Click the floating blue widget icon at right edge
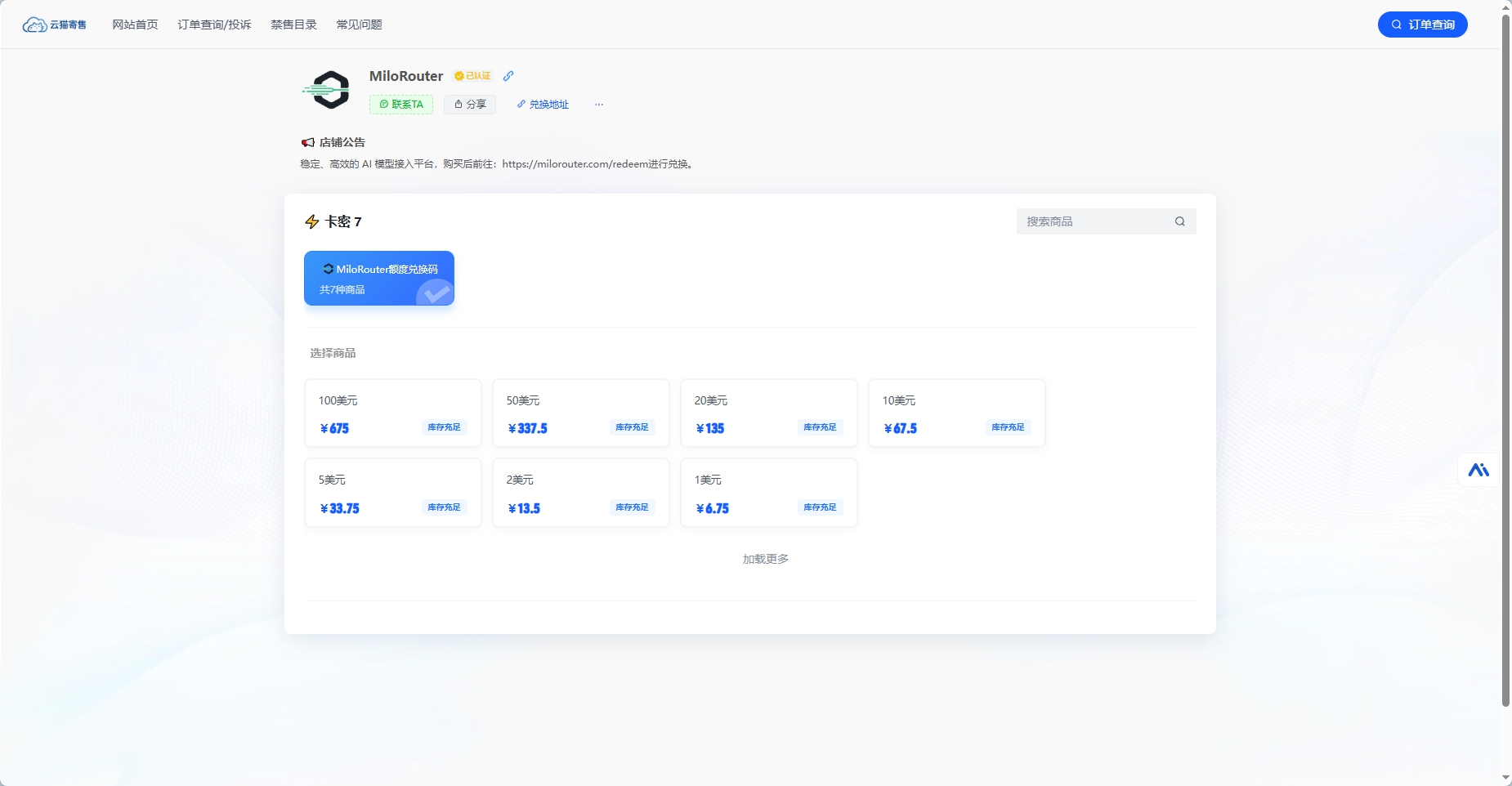 pos(1478,470)
